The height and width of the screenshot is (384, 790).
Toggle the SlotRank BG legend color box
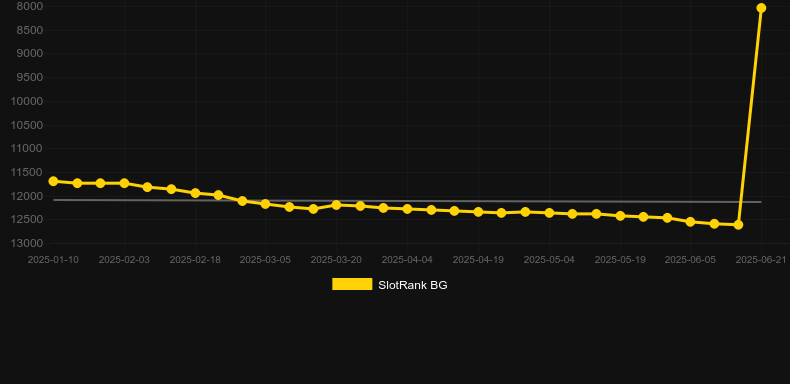352,284
